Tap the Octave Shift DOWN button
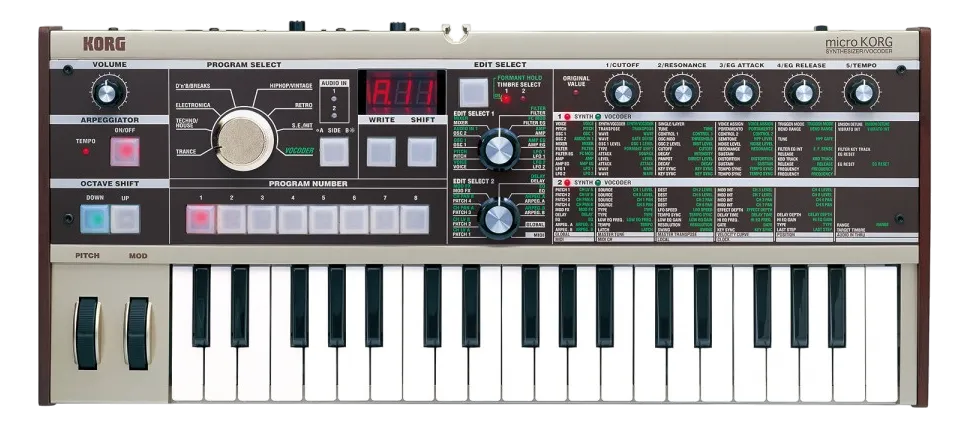Image resolution: width=980 pixels, height=428 pixels. 94,219
